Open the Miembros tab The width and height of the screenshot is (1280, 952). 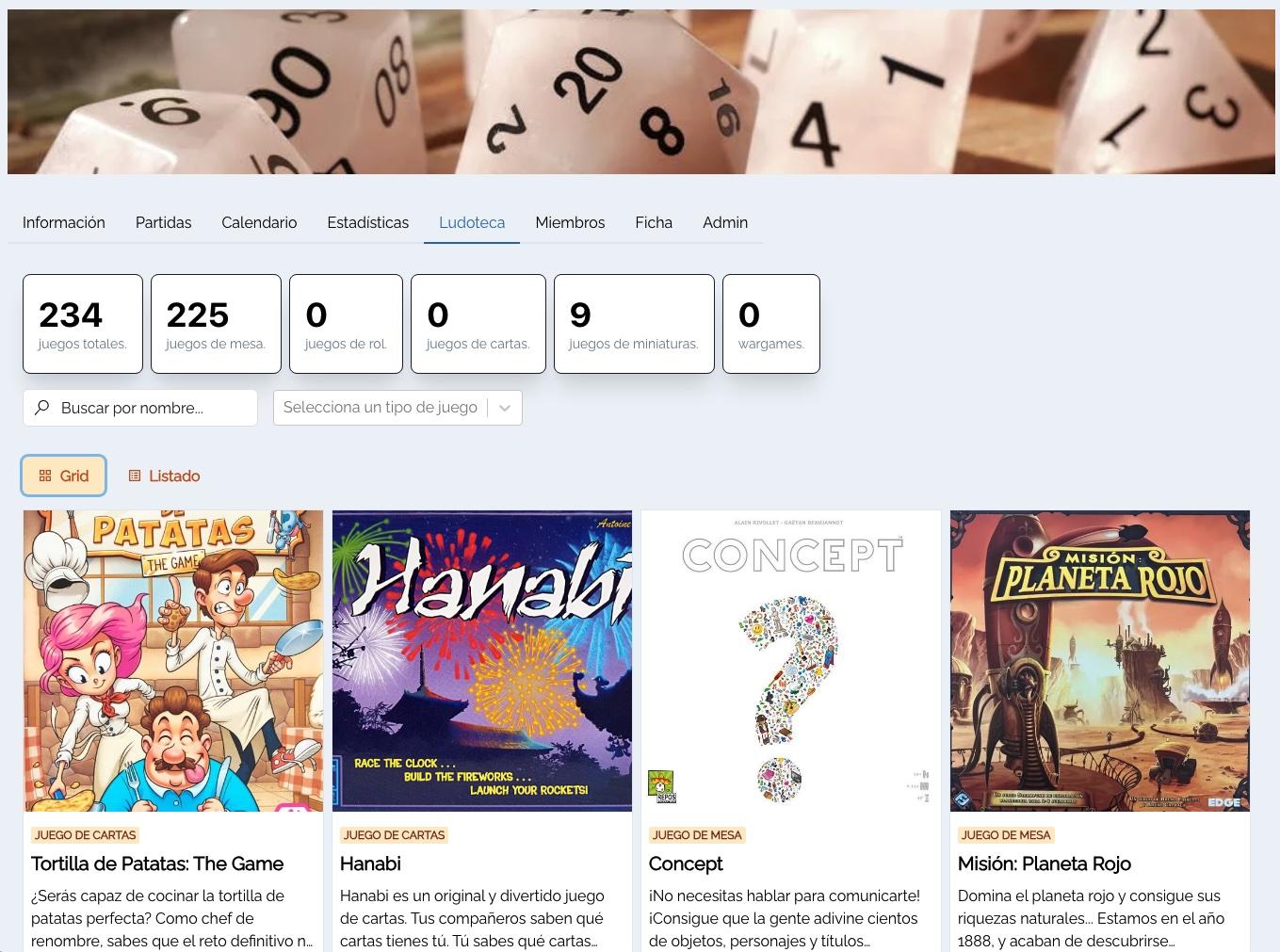570,223
